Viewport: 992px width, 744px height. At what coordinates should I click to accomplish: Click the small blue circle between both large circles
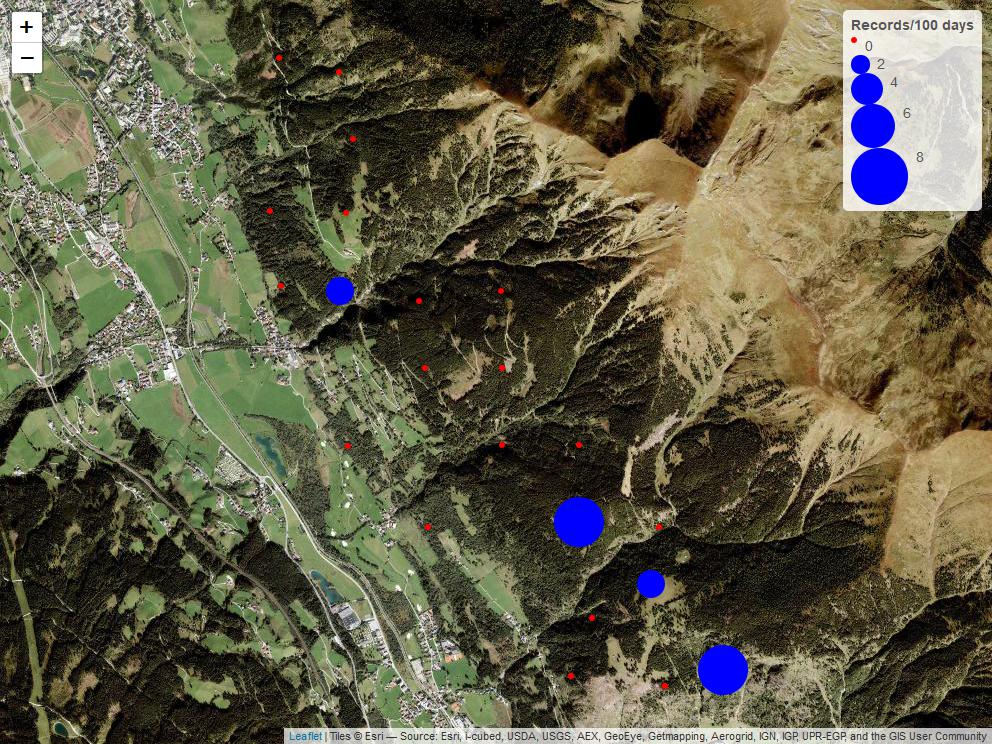(x=651, y=584)
